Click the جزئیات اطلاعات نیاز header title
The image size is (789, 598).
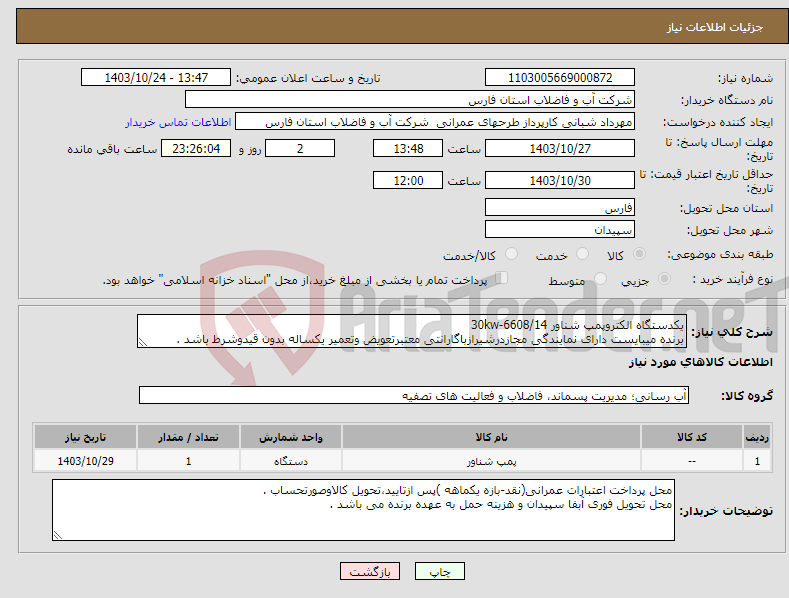pyautogui.click(x=715, y=27)
